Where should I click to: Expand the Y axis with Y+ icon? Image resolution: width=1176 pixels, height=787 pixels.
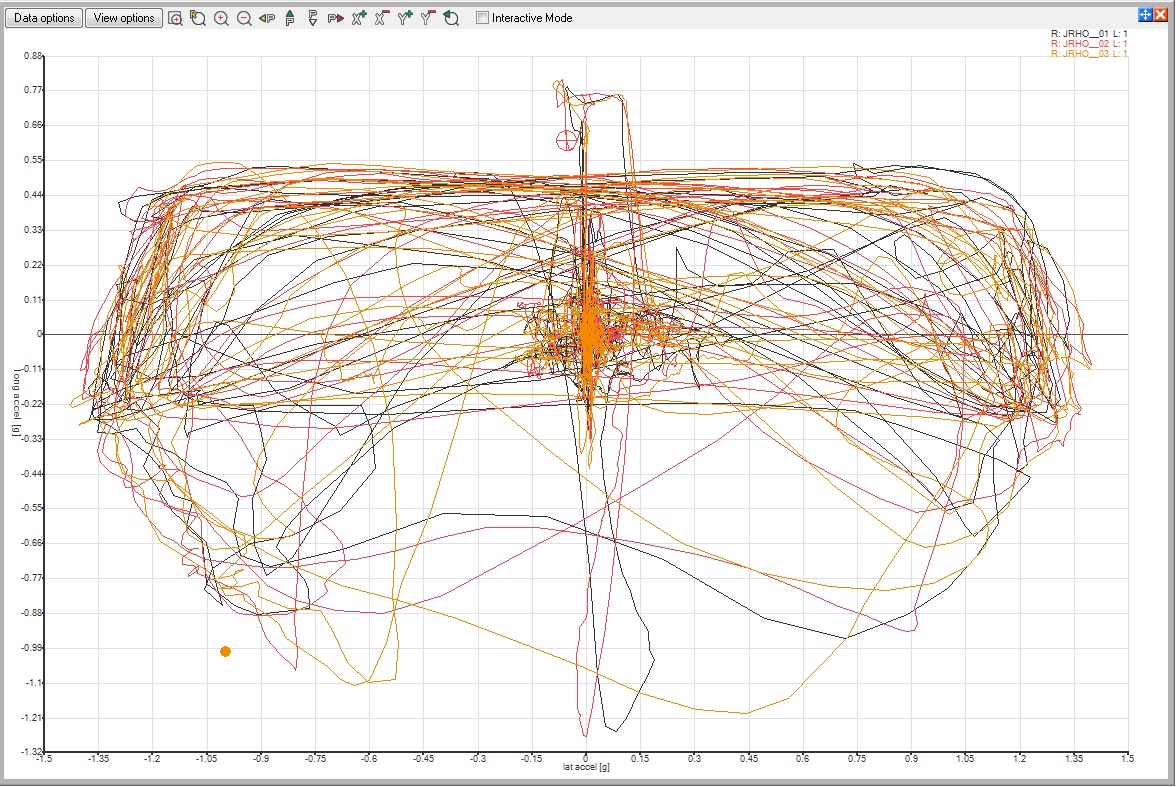[x=405, y=18]
